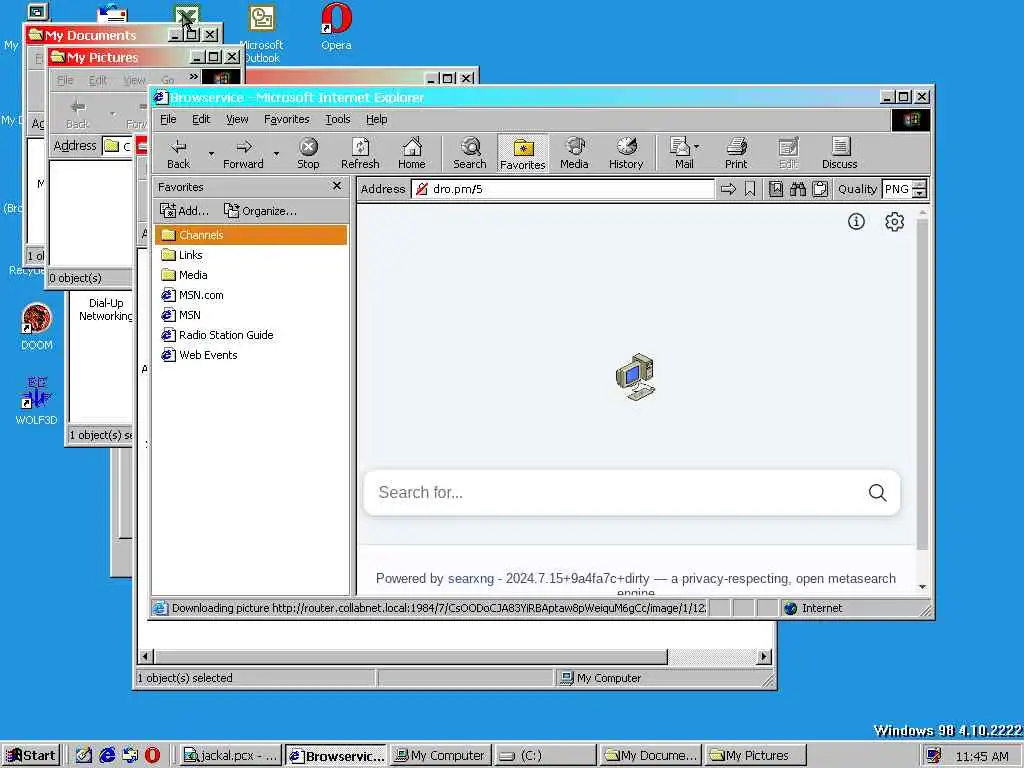Expand the Links favorites folder
Viewport: 1024px width, 768px height.
point(182,255)
